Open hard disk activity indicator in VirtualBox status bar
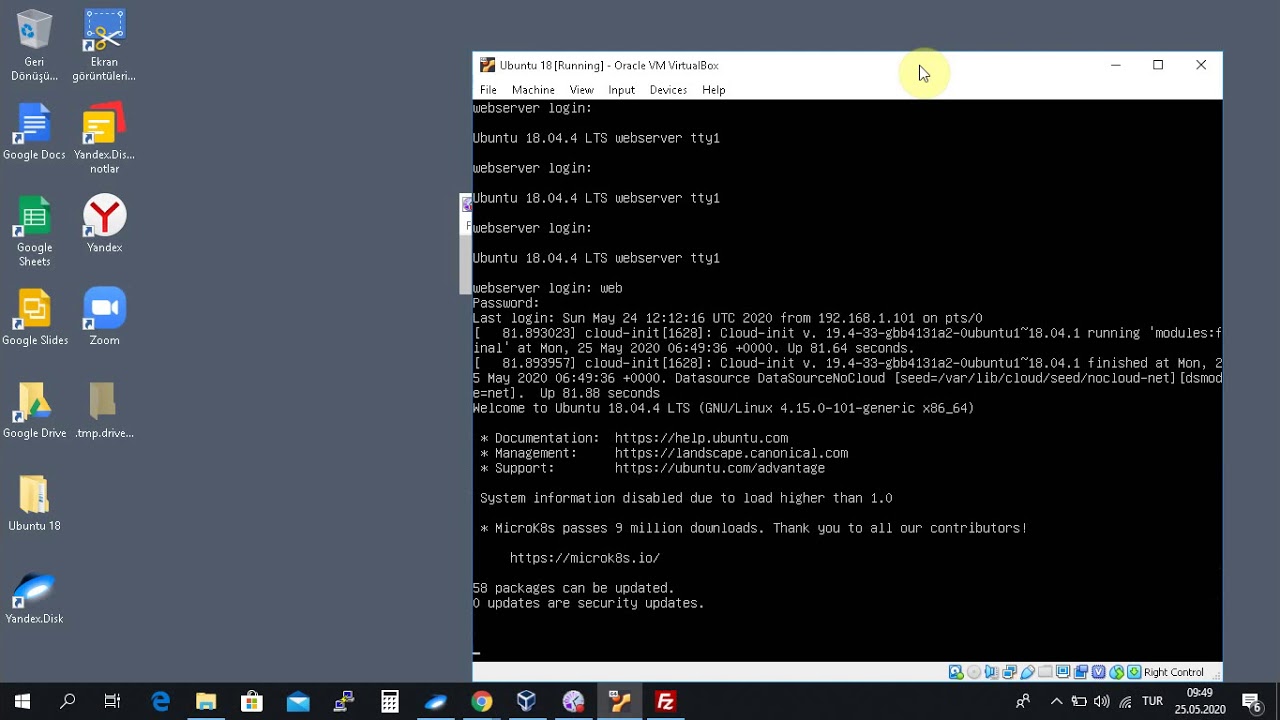 click(x=956, y=672)
